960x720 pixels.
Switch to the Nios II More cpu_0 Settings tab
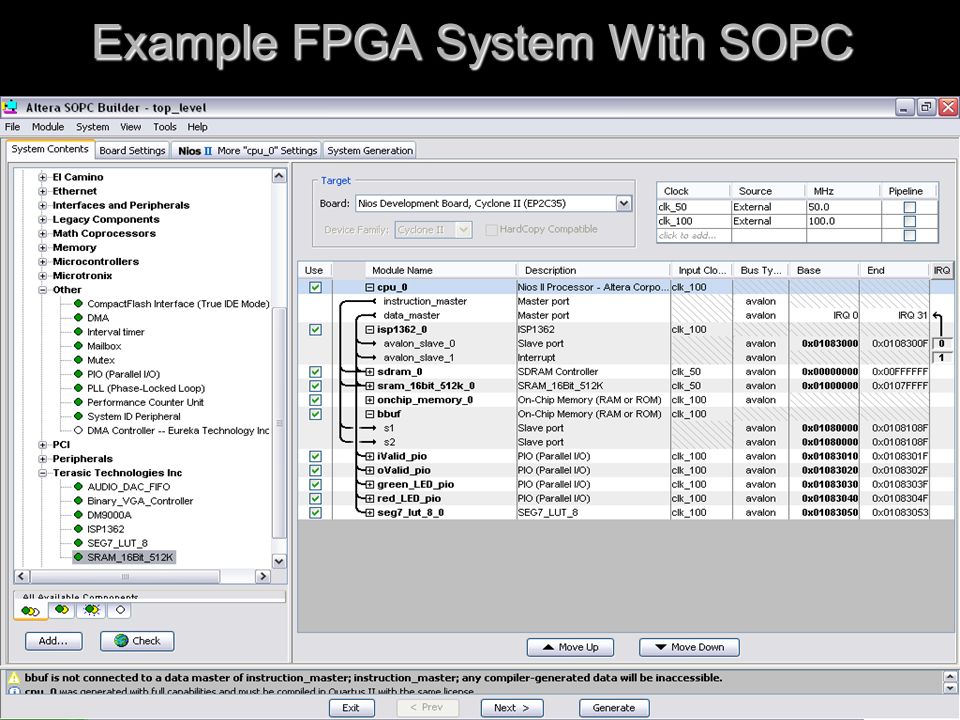point(247,150)
